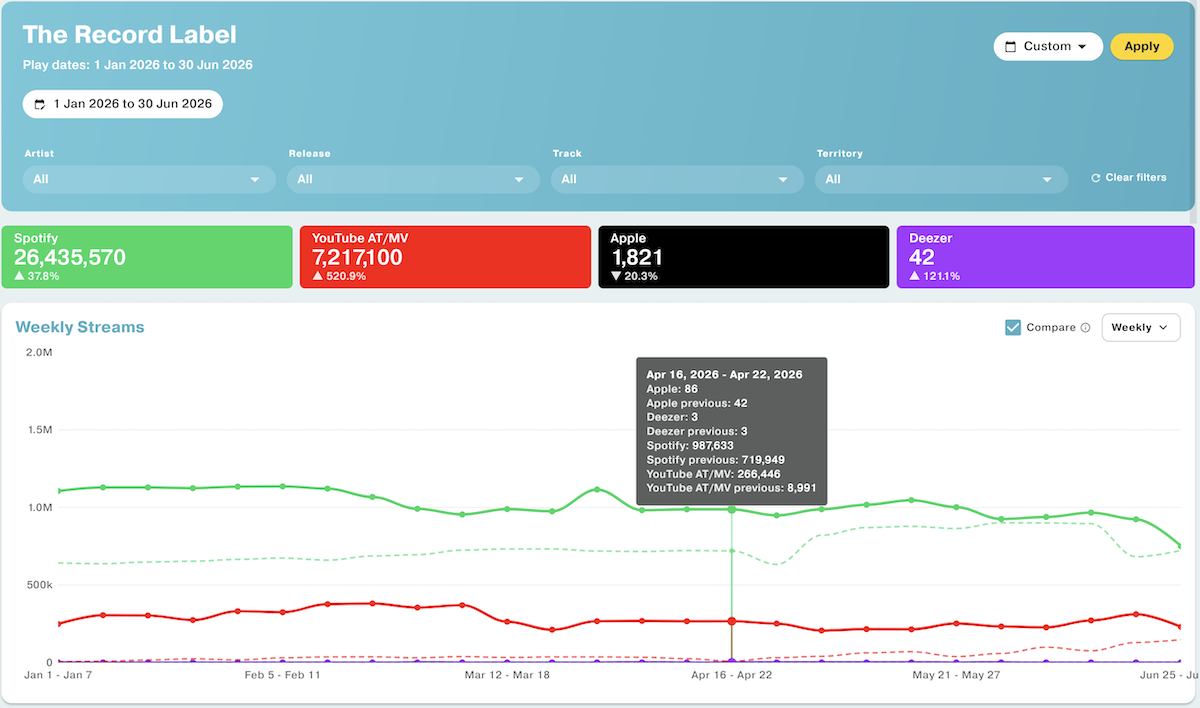Click the Spotify data point for Apr 16 - Apr 22
This screenshot has height=708, width=1200.
pos(732,509)
